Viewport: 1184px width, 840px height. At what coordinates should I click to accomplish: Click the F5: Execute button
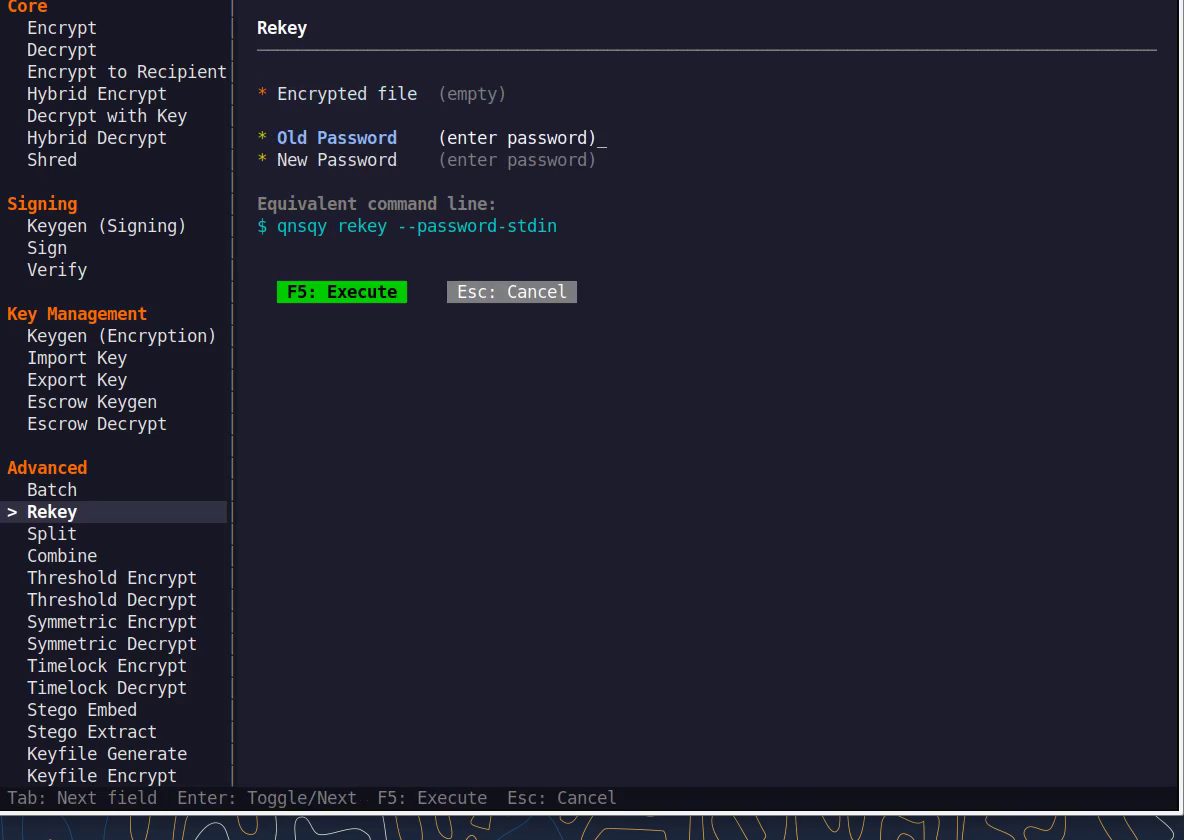point(342,292)
